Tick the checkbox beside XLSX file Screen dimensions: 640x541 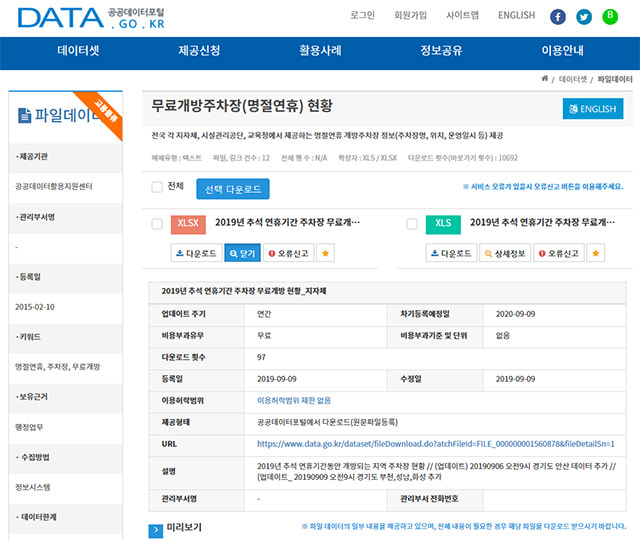[x=157, y=224]
